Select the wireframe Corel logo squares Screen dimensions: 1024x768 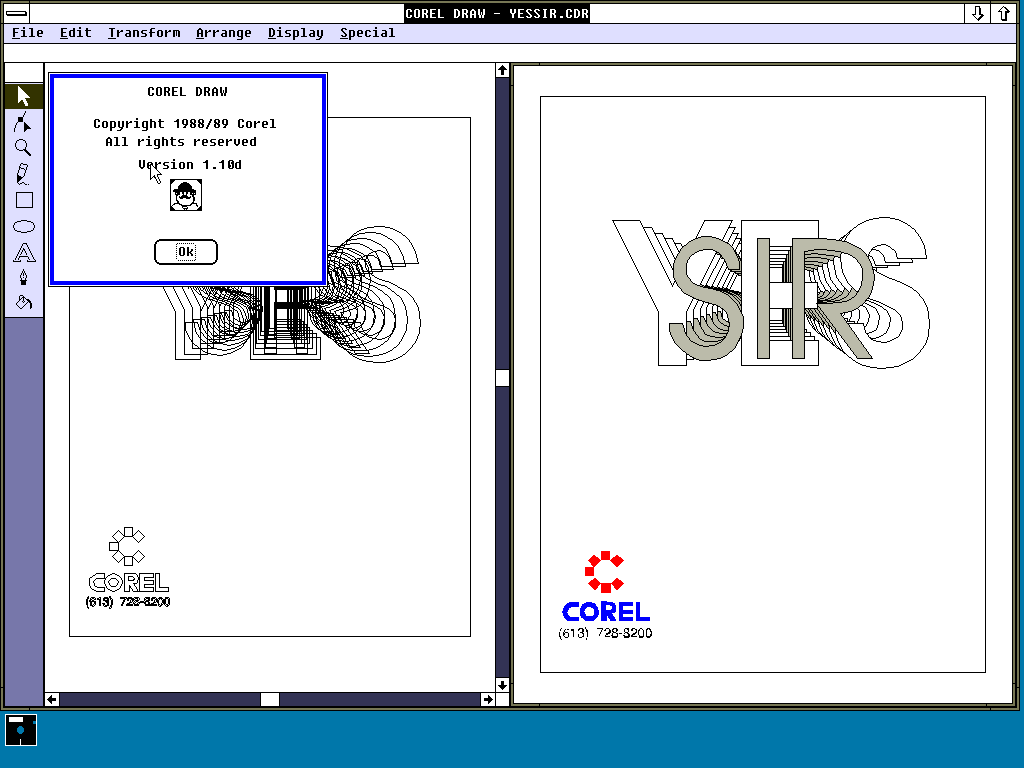tap(127, 546)
